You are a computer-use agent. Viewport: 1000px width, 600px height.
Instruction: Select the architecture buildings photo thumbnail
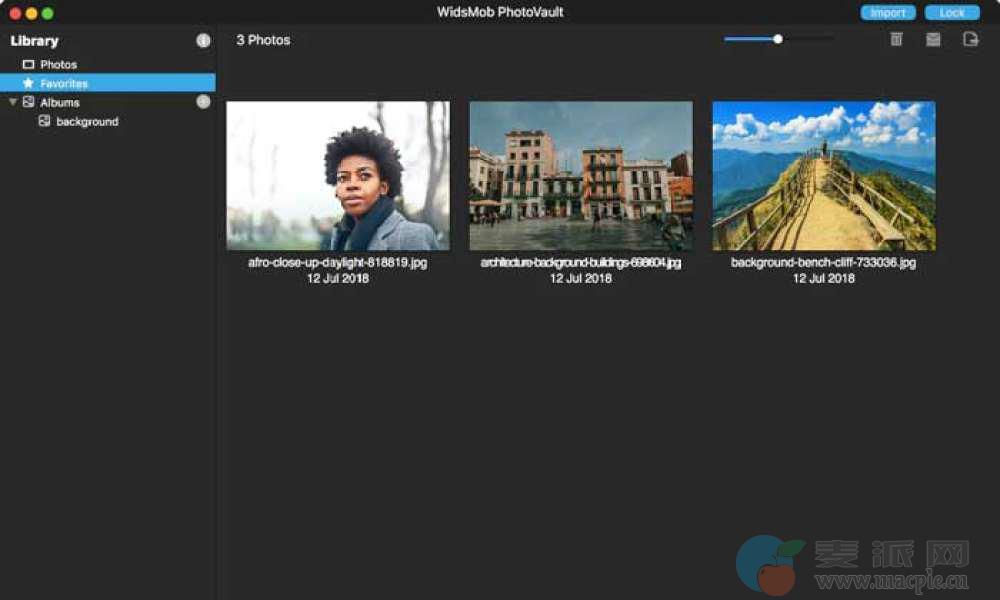pos(581,175)
